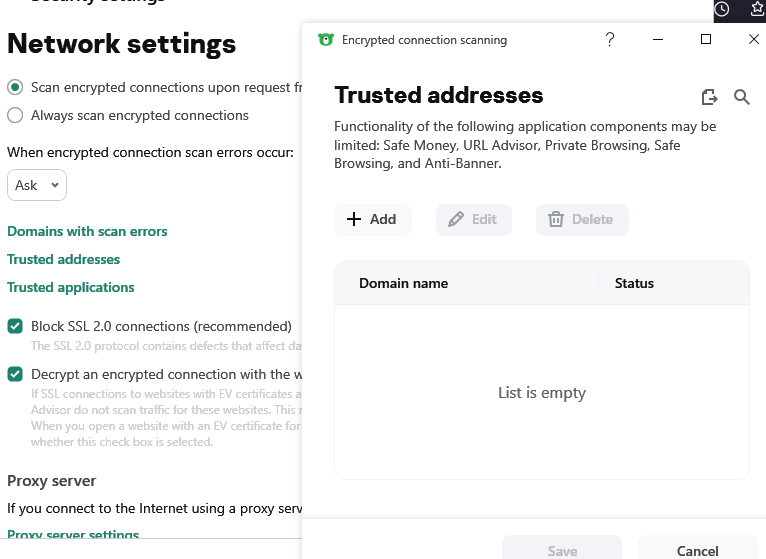
Task: Click the Status column header
Action: (x=634, y=283)
